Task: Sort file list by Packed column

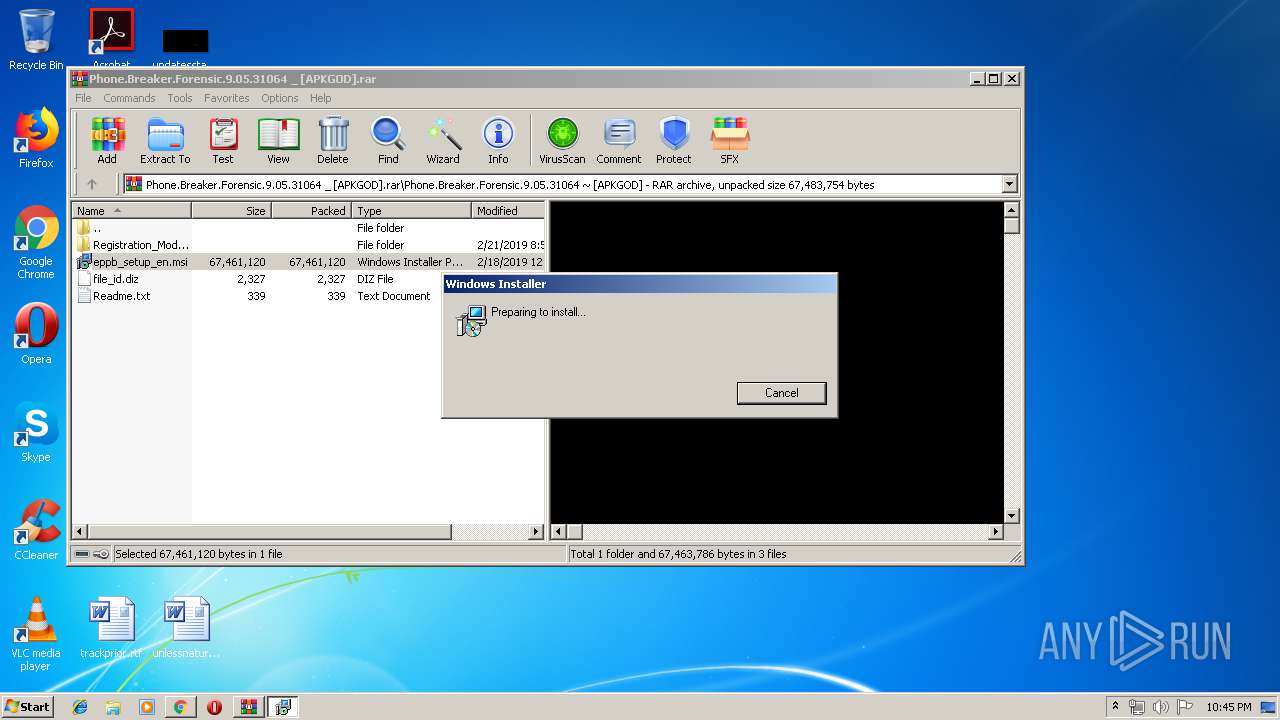Action: coord(311,211)
